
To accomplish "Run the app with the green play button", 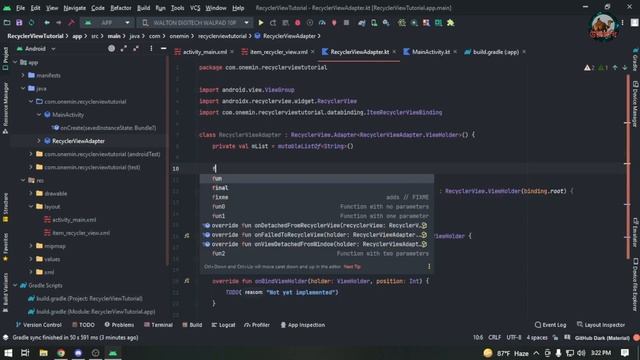I will pyautogui.click(x=261, y=23).
